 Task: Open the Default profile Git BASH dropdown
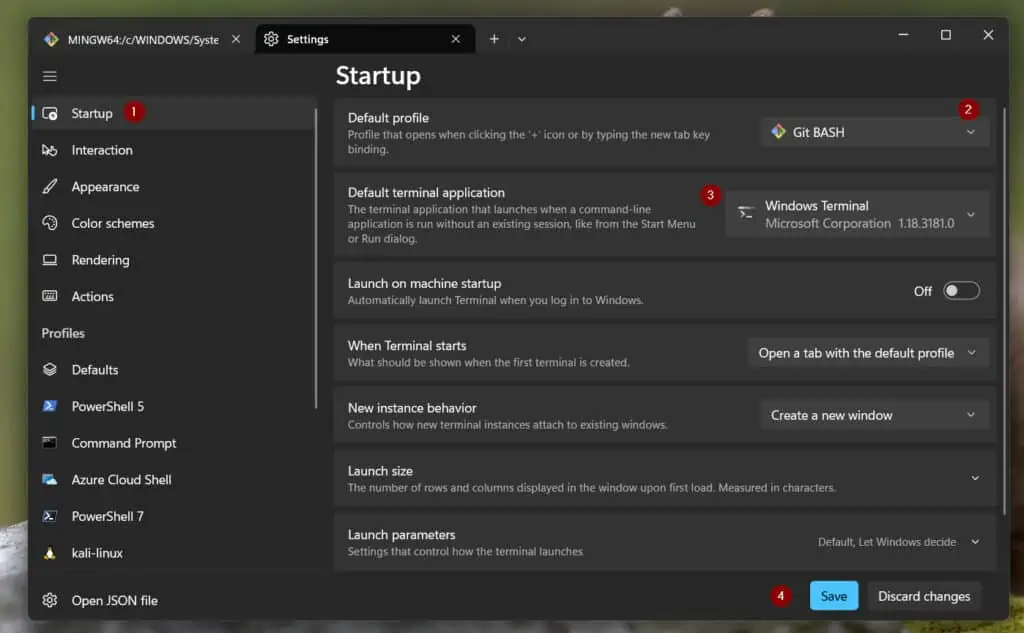pyautogui.click(x=874, y=132)
